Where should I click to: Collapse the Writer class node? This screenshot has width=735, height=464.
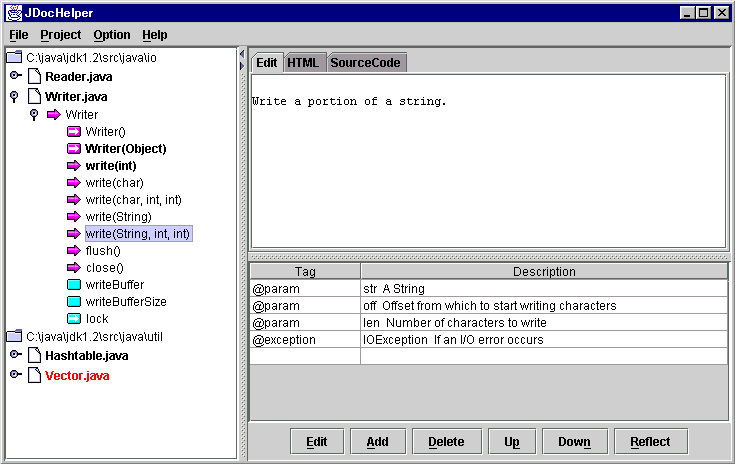pos(34,115)
